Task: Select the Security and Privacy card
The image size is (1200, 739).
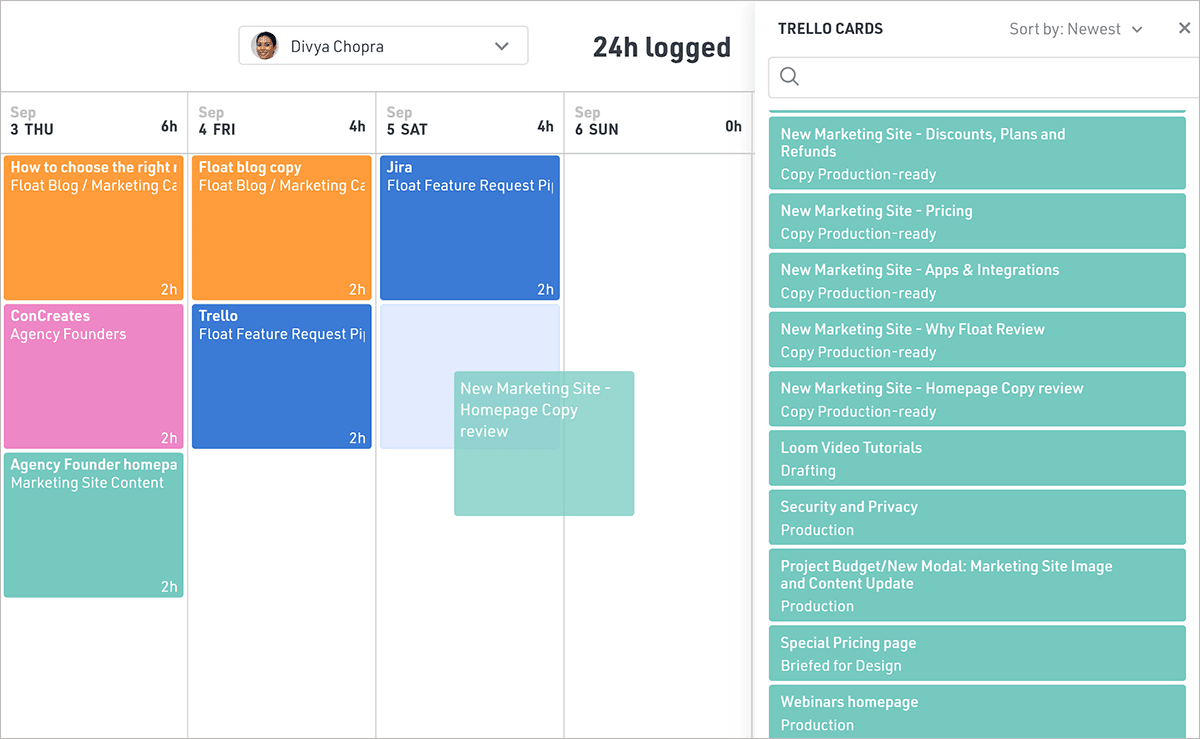Action: [x=976, y=518]
